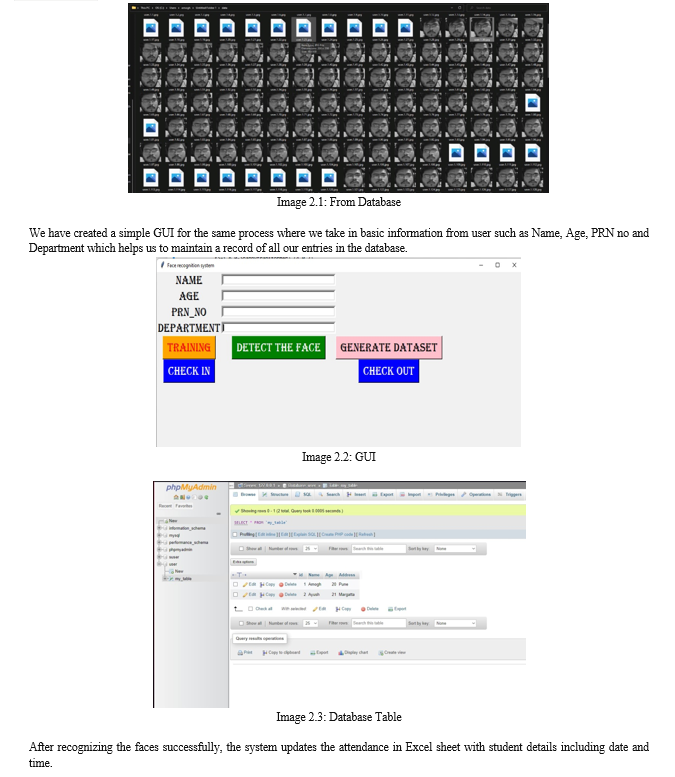Tick the upper Show all checkbox

pyautogui.click(x=241, y=549)
